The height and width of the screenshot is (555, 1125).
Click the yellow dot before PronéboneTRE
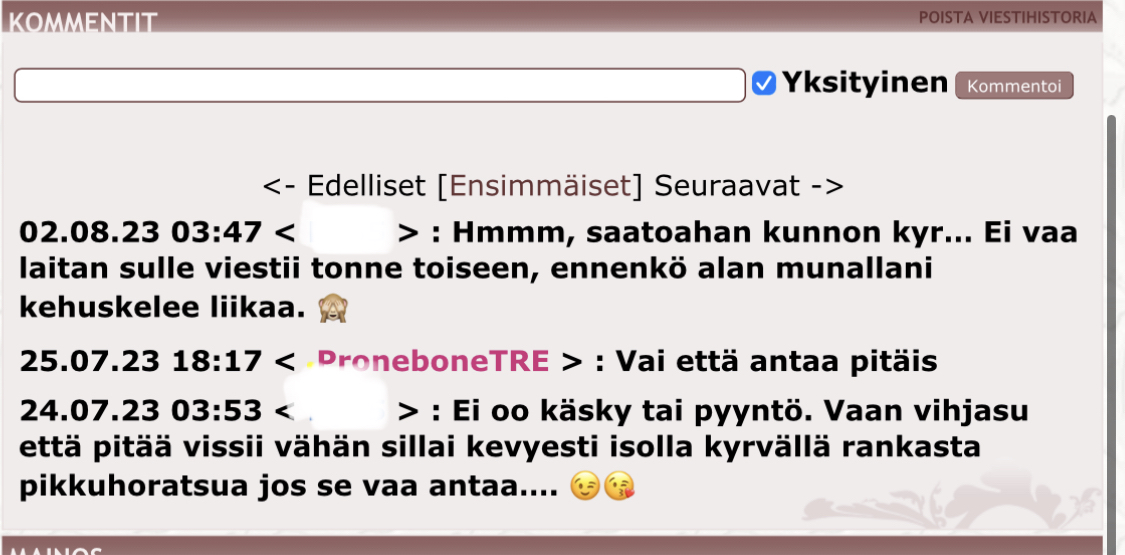[309, 364]
